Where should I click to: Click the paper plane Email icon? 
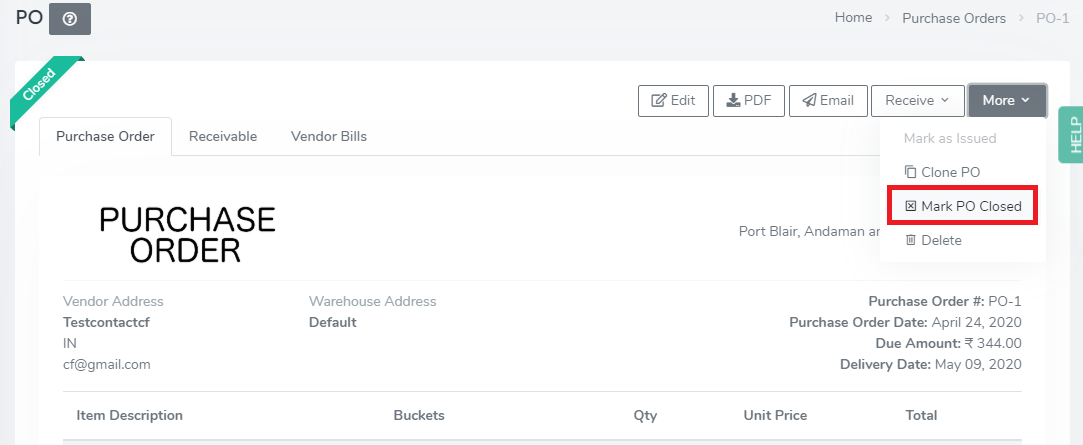pyautogui.click(x=809, y=101)
